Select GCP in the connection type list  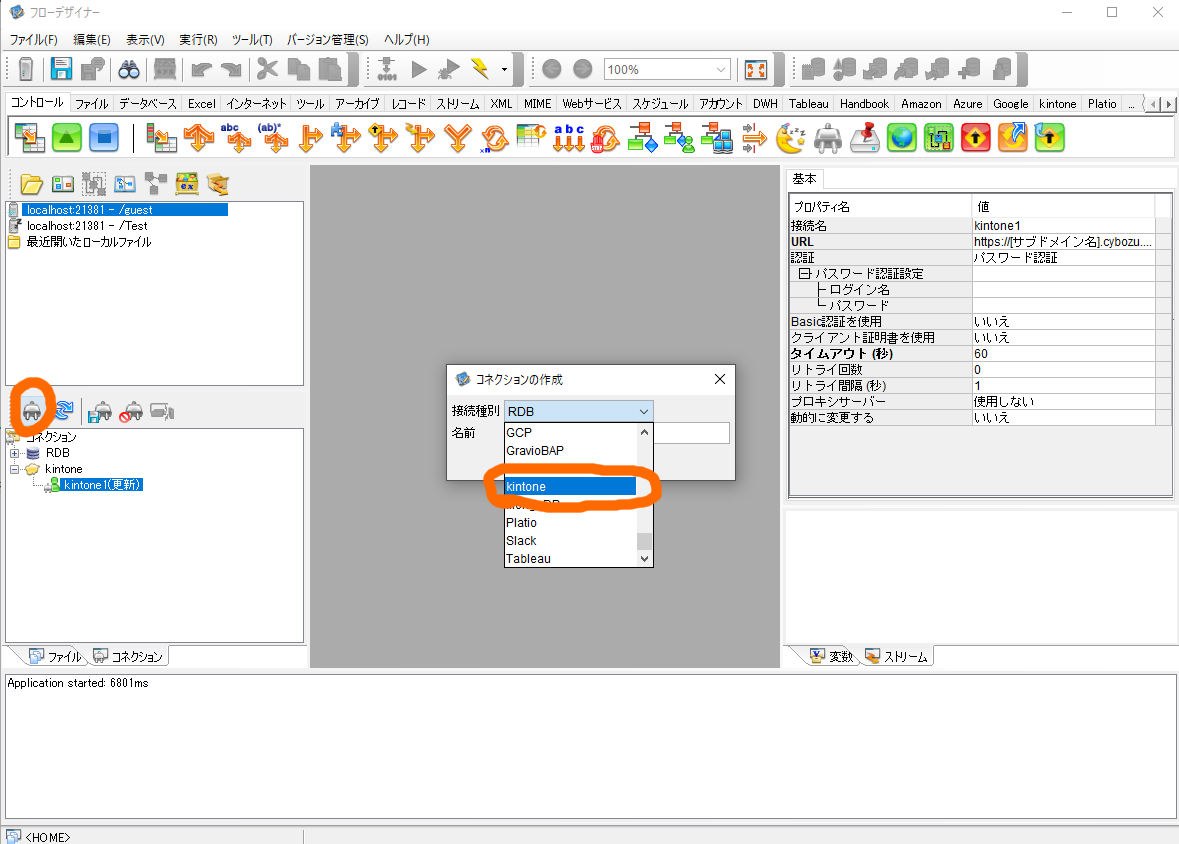tap(570, 433)
